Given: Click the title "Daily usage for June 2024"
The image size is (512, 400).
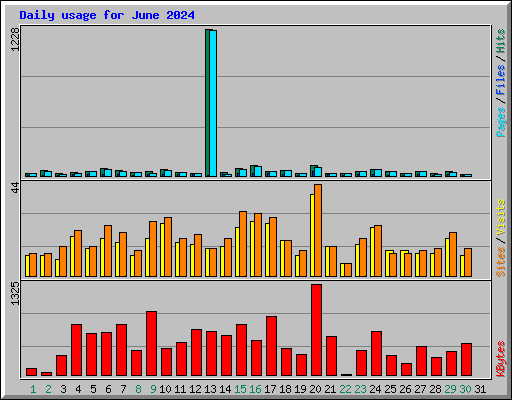Looking at the screenshot, I should coord(107,15).
